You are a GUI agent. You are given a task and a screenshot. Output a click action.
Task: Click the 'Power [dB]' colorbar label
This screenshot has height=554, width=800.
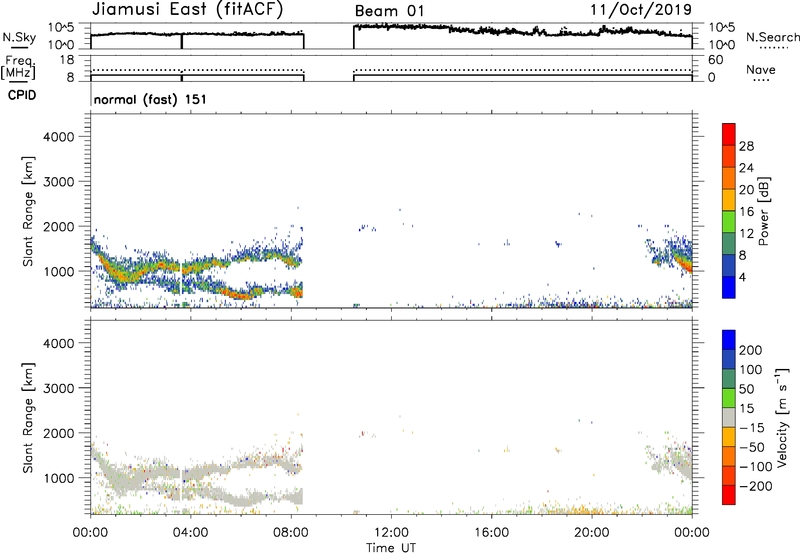tap(764, 211)
